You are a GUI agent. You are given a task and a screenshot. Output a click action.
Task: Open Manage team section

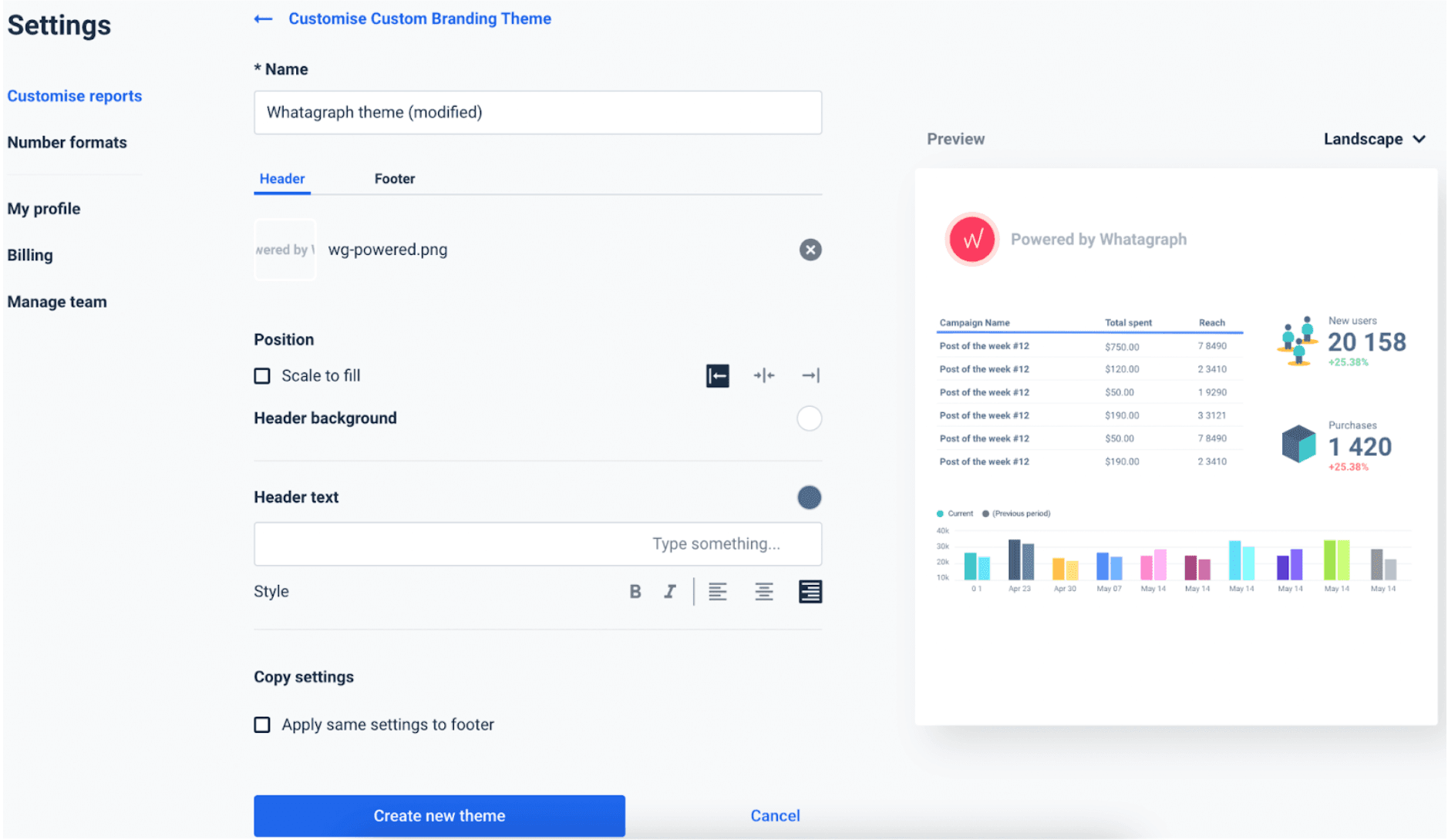pos(57,302)
